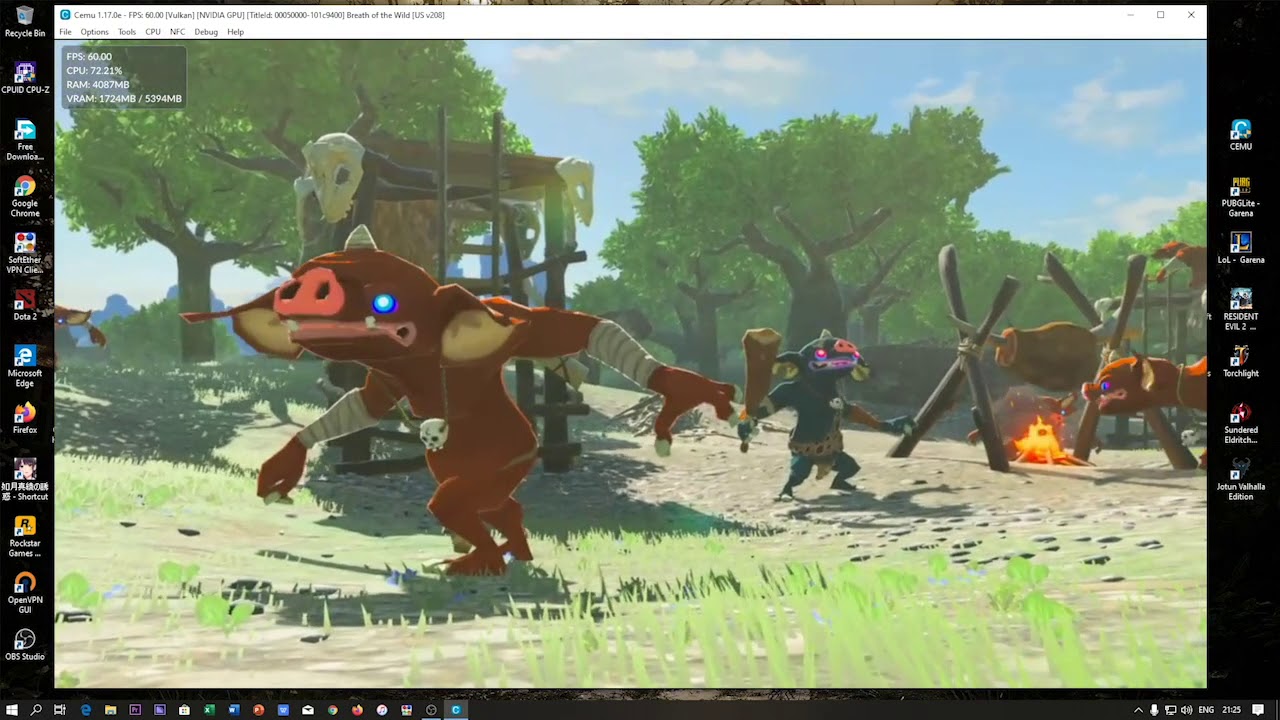Open the volume tray icon
This screenshot has height=720, width=1280.
pos(1186,710)
